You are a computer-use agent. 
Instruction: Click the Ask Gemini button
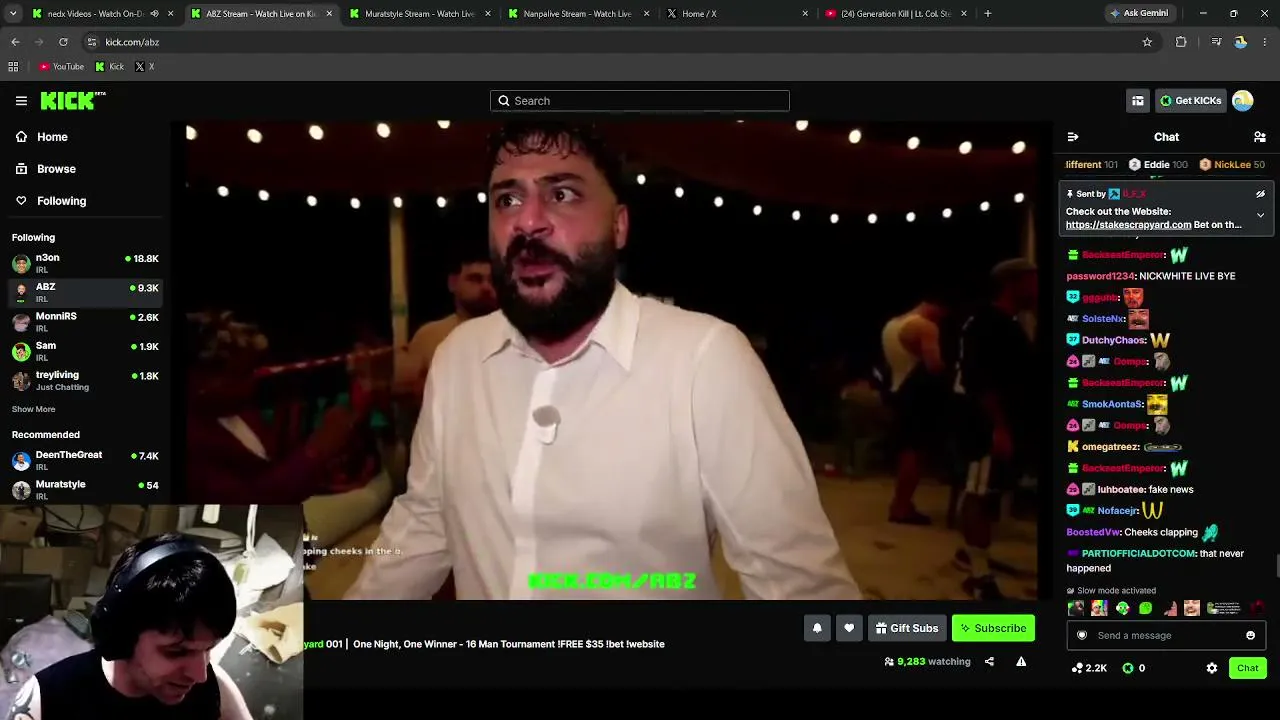pyautogui.click(x=1138, y=14)
